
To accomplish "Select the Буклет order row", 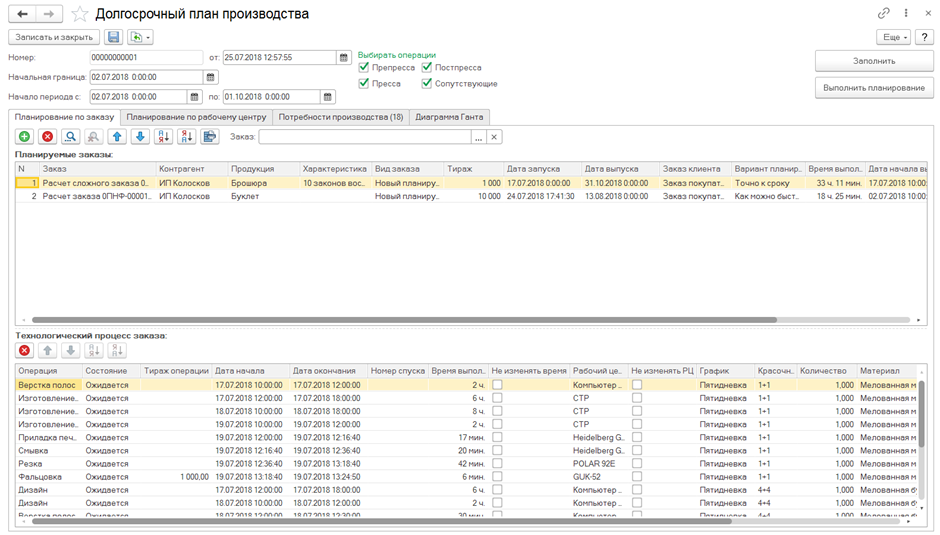I will [245, 196].
